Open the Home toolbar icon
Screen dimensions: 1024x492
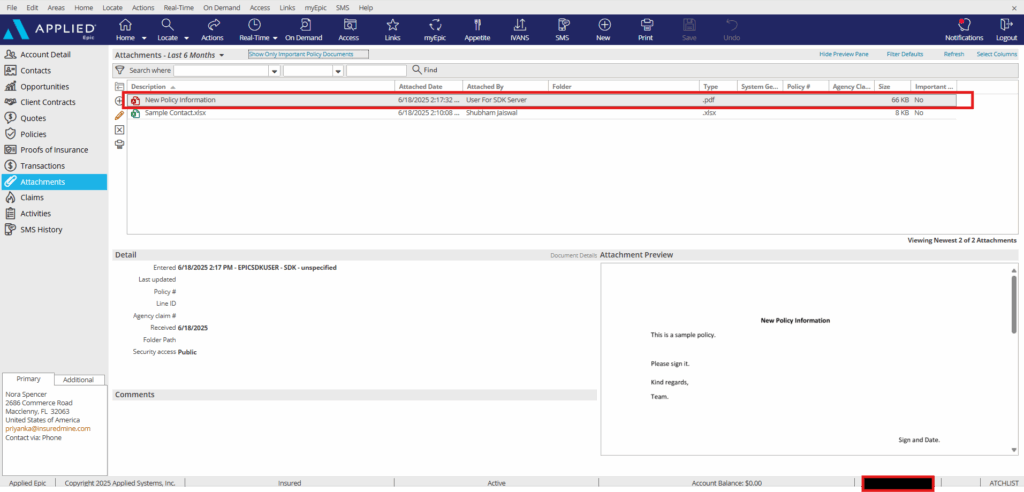(125, 25)
